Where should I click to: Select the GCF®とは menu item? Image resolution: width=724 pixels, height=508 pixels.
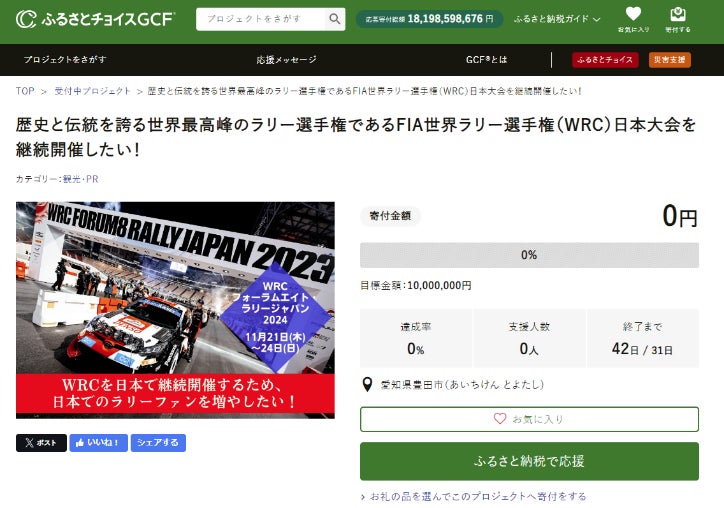point(486,60)
